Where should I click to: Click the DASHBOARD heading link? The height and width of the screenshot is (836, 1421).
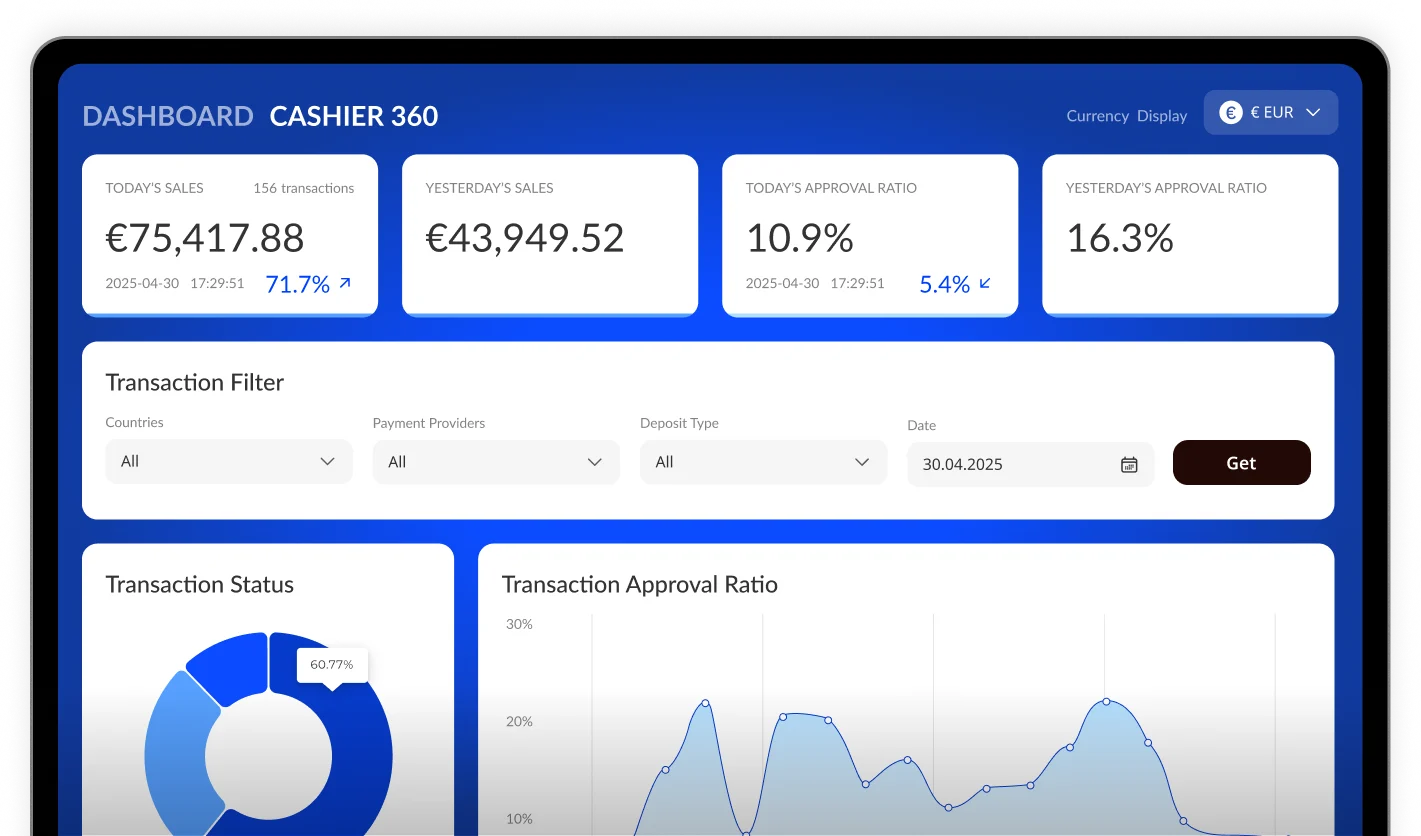(167, 116)
